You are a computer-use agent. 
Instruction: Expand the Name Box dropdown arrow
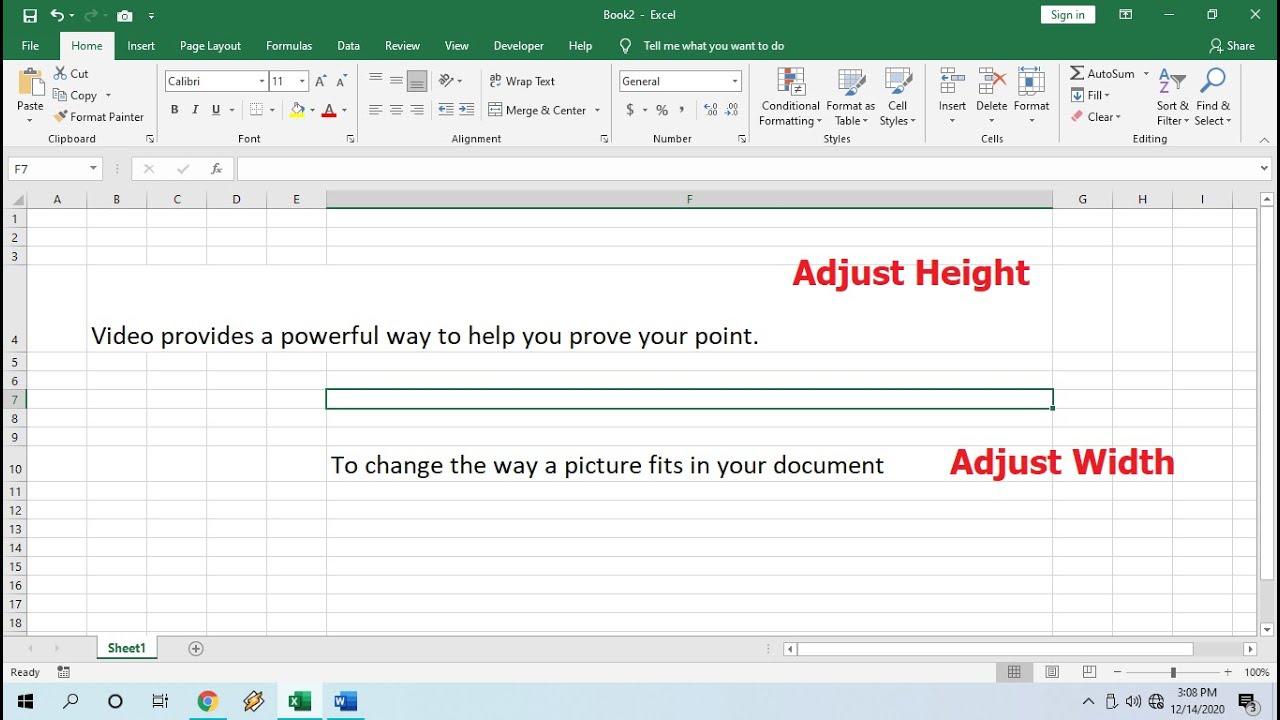click(93, 169)
